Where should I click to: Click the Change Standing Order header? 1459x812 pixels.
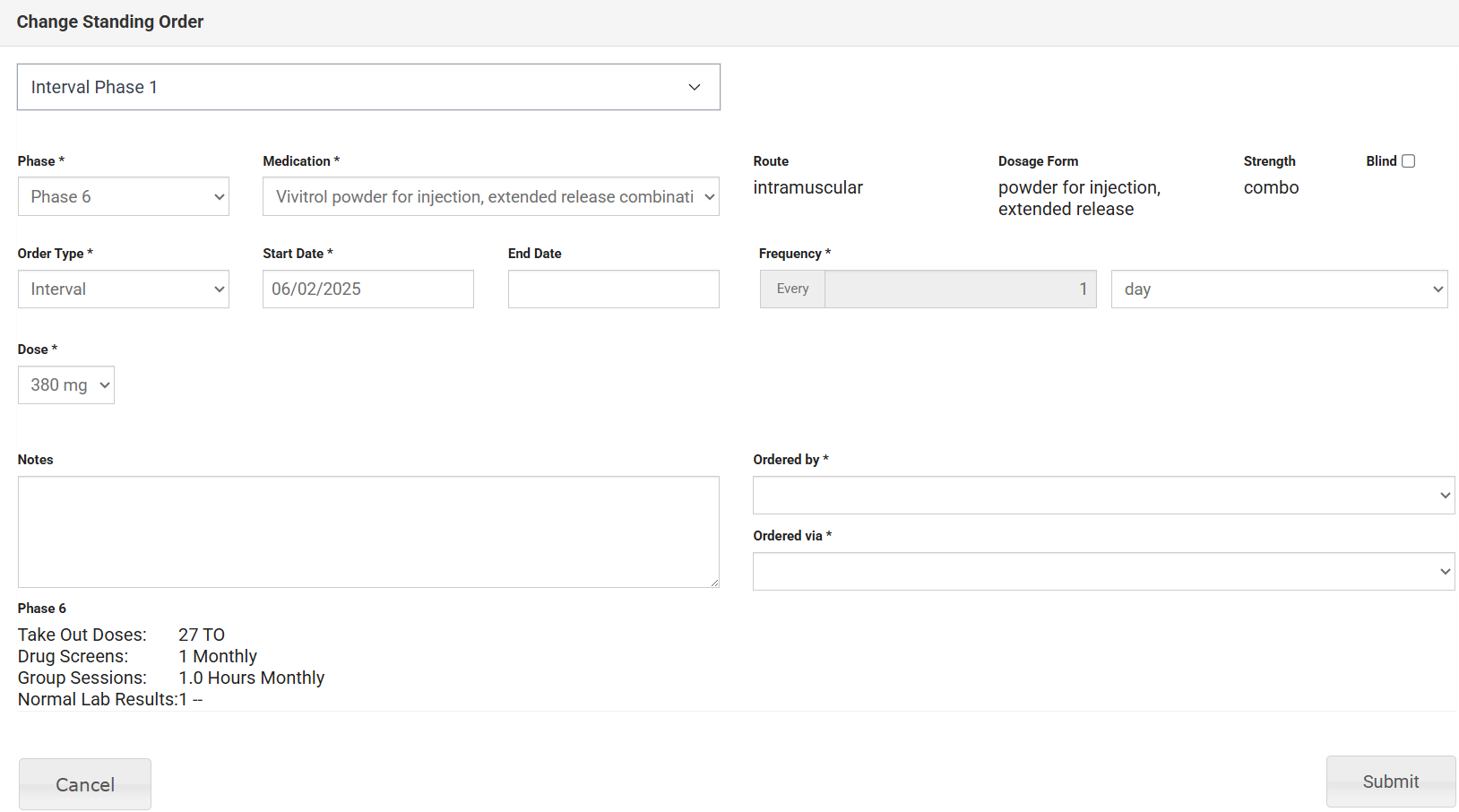coord(110,22)
